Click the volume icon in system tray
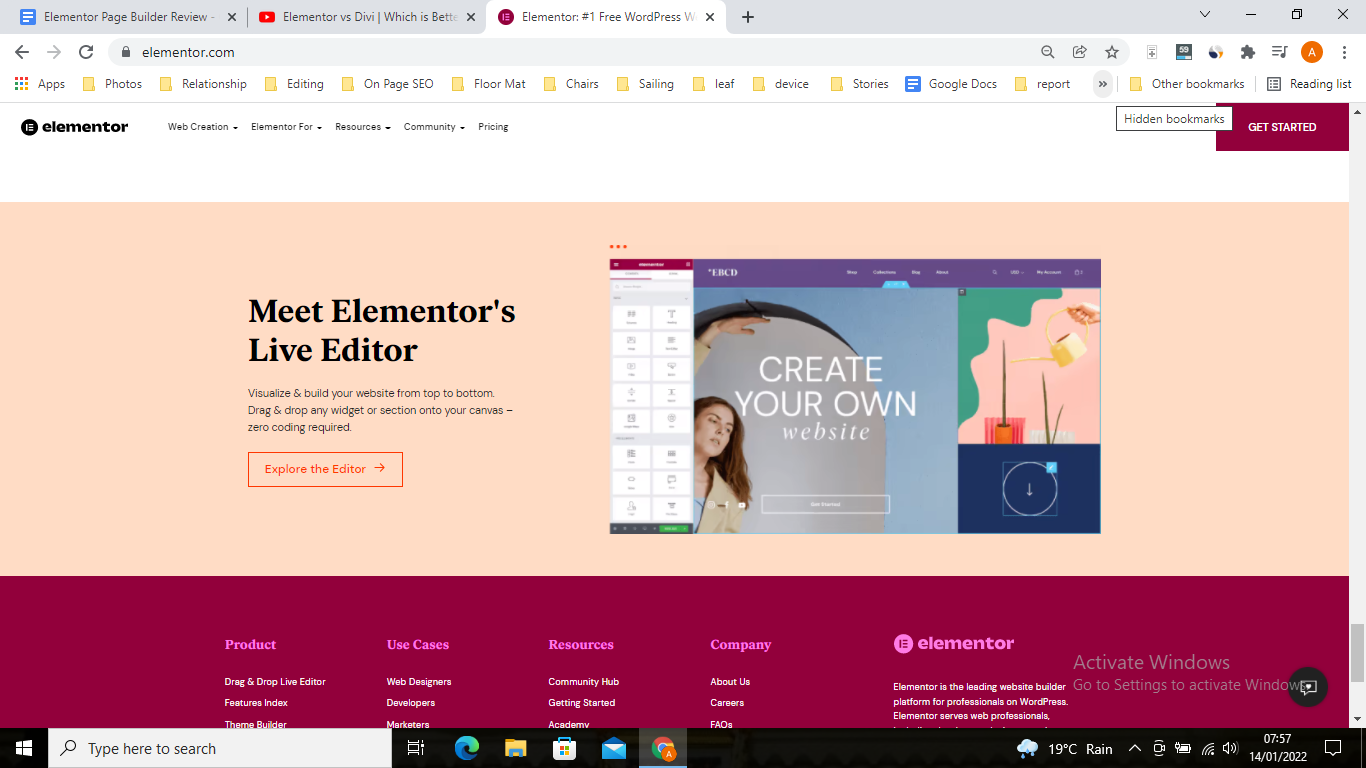1366x768 pixels. [1230, 748]
